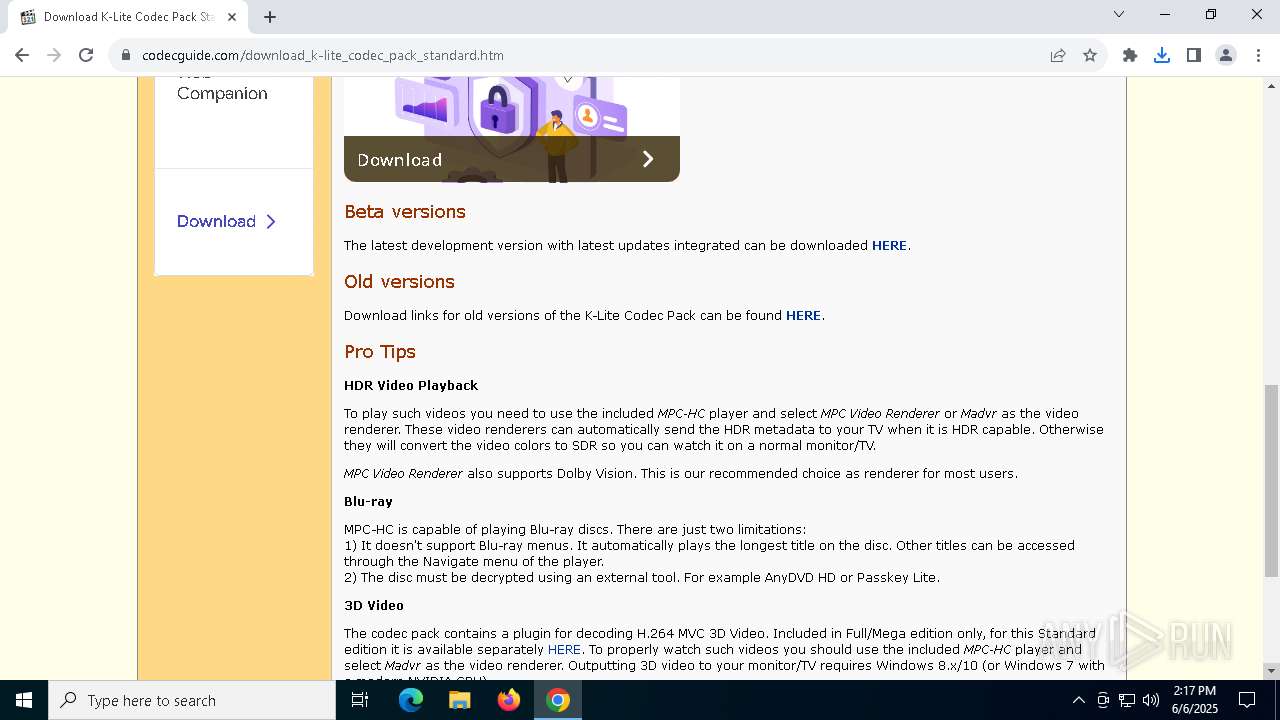Toggle Chrome side panel icon
This screenshot has width=1280, height=720.
point(1194,55)
